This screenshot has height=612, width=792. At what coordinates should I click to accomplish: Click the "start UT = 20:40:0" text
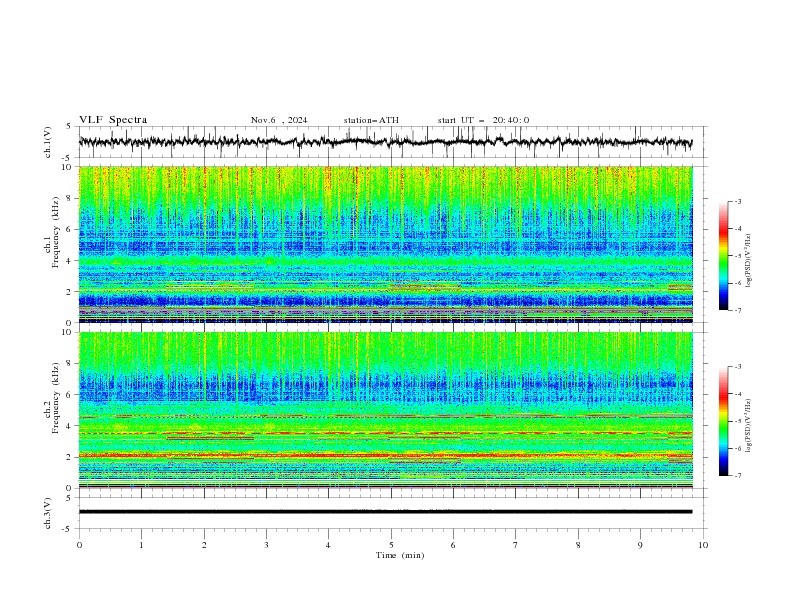(x=483, y=120)
